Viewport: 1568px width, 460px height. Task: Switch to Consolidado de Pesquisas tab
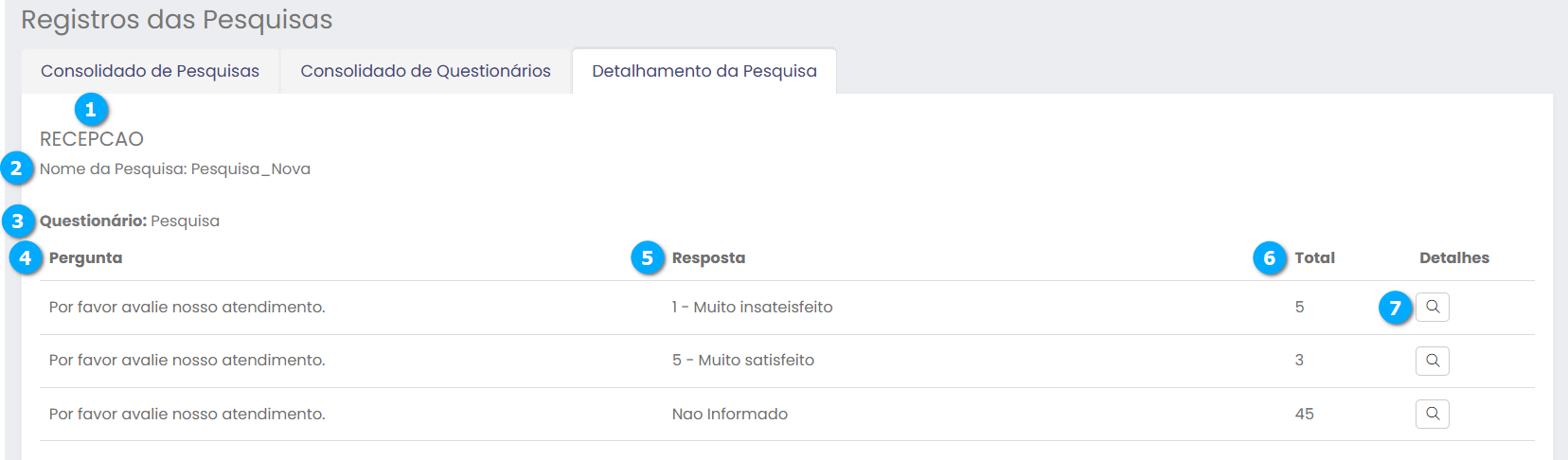coord(150,71)
